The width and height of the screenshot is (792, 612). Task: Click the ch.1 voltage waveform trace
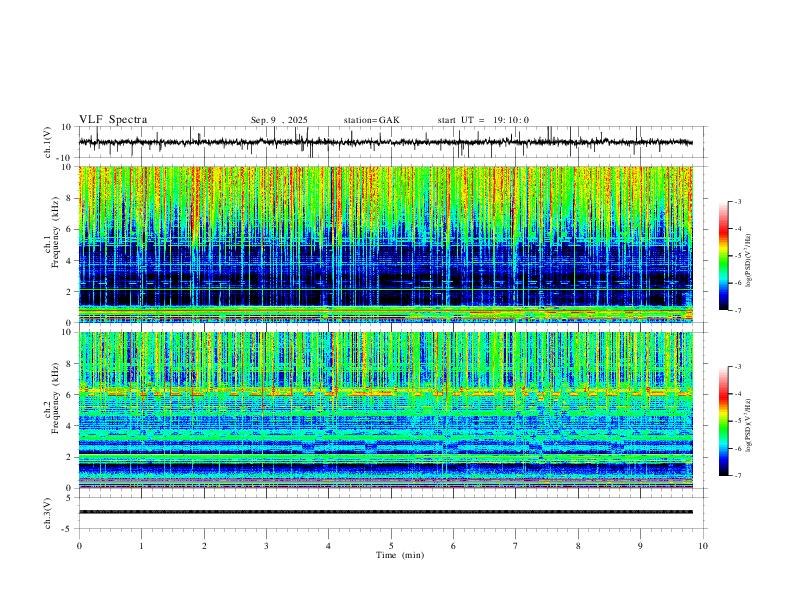coord(386,142)
